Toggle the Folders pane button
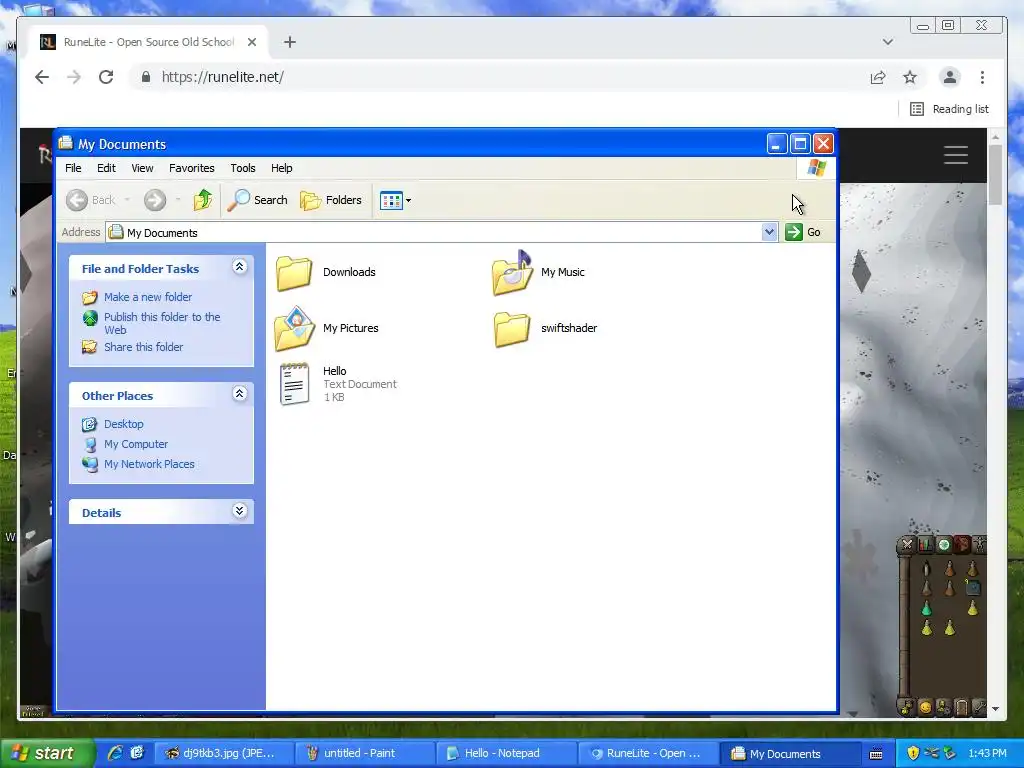 (x=331, y=200)
